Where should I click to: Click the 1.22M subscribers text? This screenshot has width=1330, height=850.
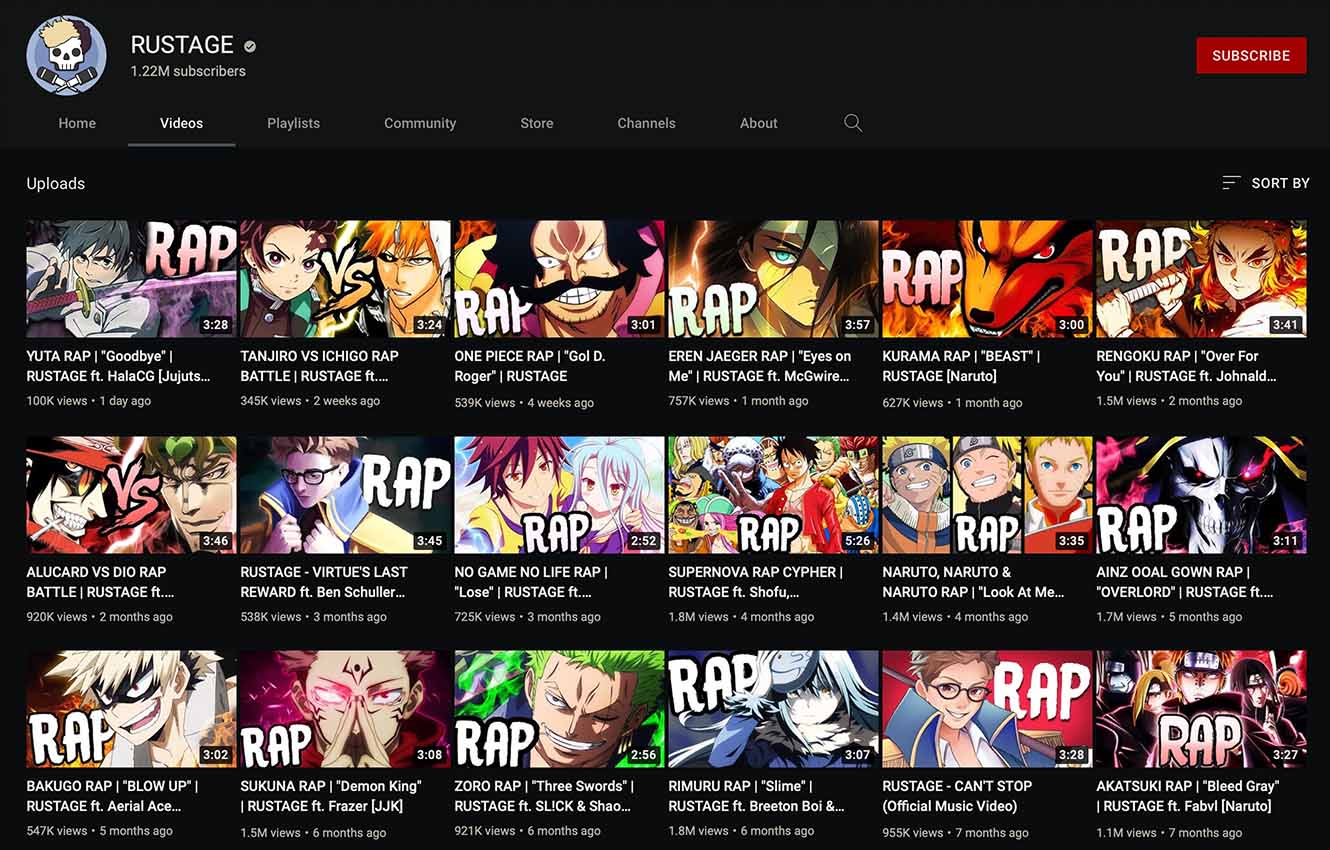point(188,71)
